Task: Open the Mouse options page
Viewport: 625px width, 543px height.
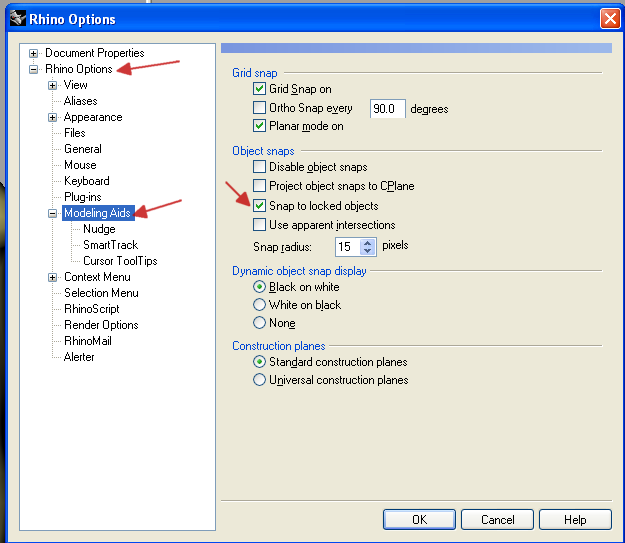Action: (80, 165)
